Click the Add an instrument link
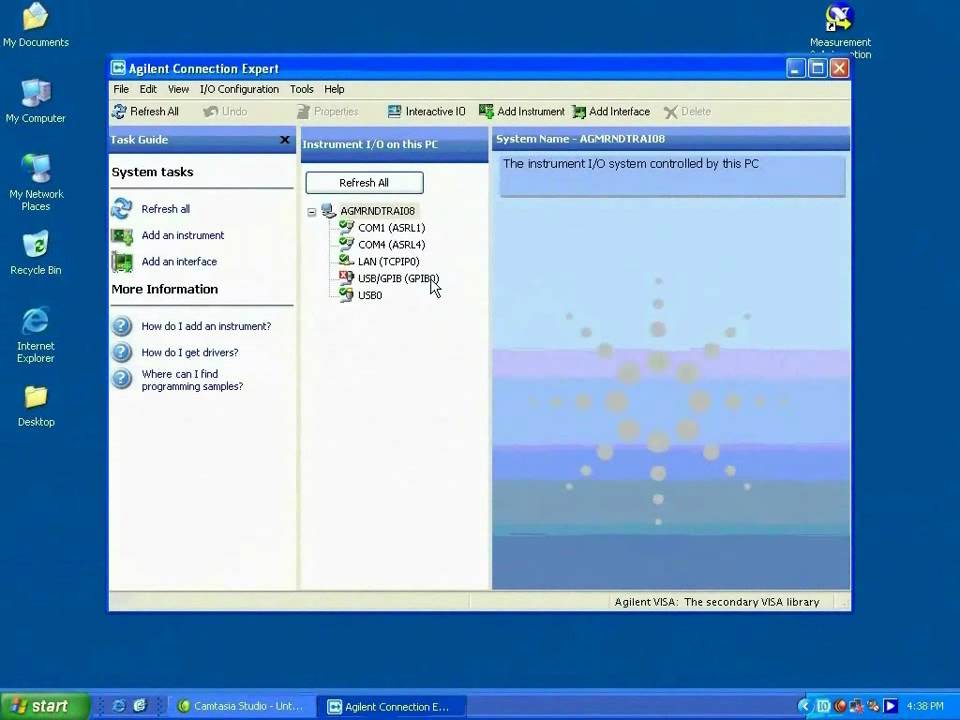Screen dimensions: 960x720 tap(182, 235)
